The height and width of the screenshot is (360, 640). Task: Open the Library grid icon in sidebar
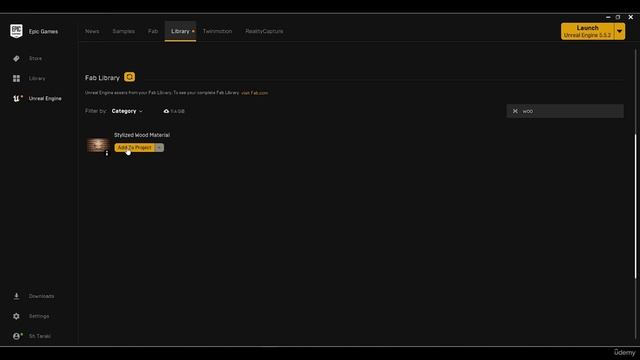coord(16,78)
